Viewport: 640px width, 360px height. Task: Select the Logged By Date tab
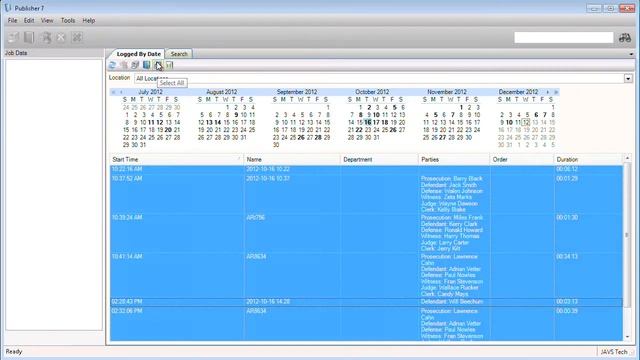coord(138,54)
